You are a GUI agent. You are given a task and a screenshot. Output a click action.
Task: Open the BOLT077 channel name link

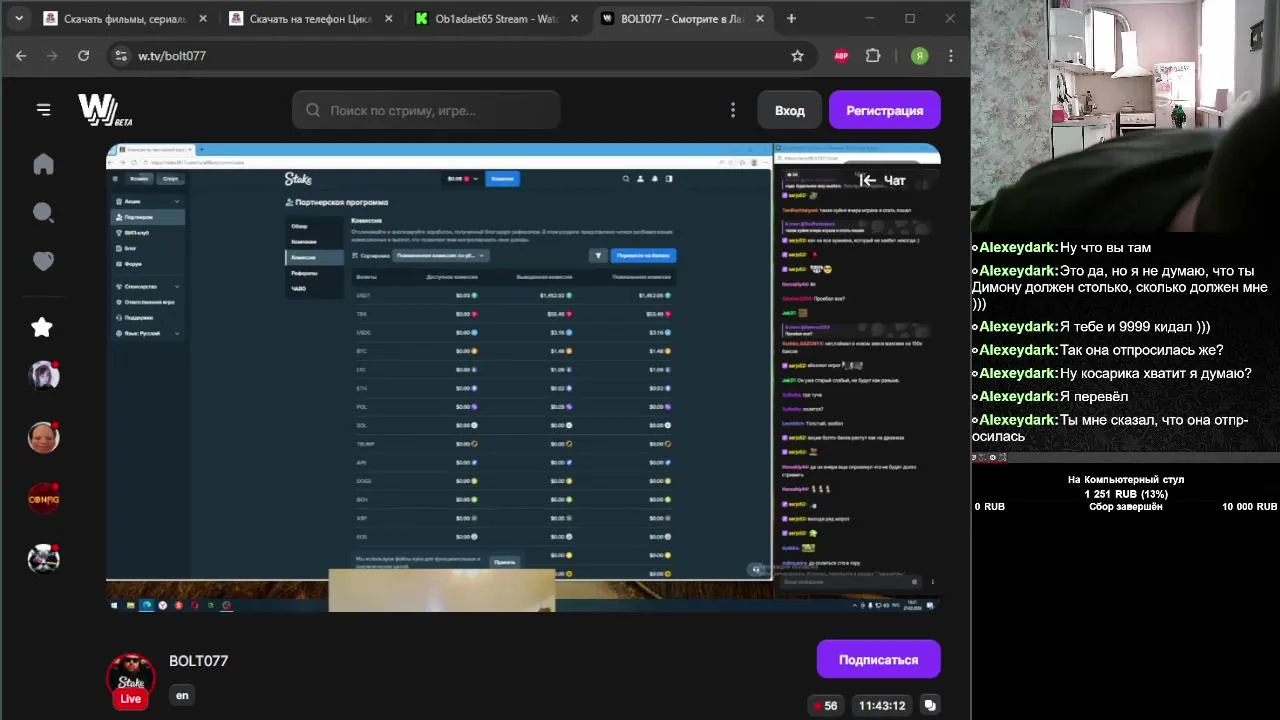point(198,661)
